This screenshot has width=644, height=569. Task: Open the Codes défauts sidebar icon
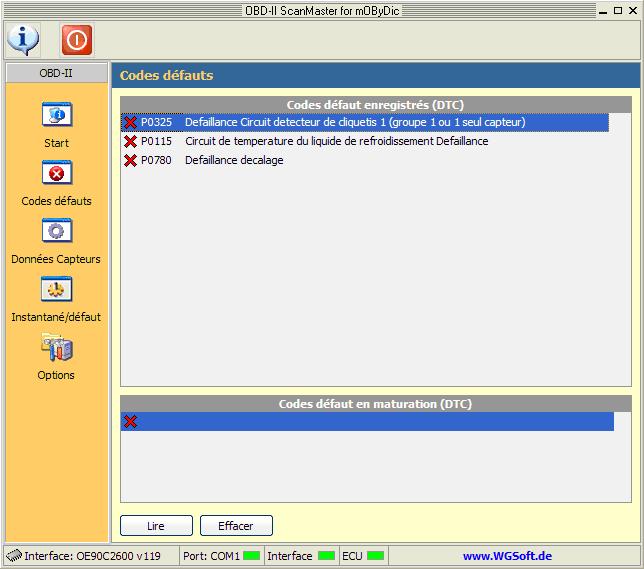56,173
